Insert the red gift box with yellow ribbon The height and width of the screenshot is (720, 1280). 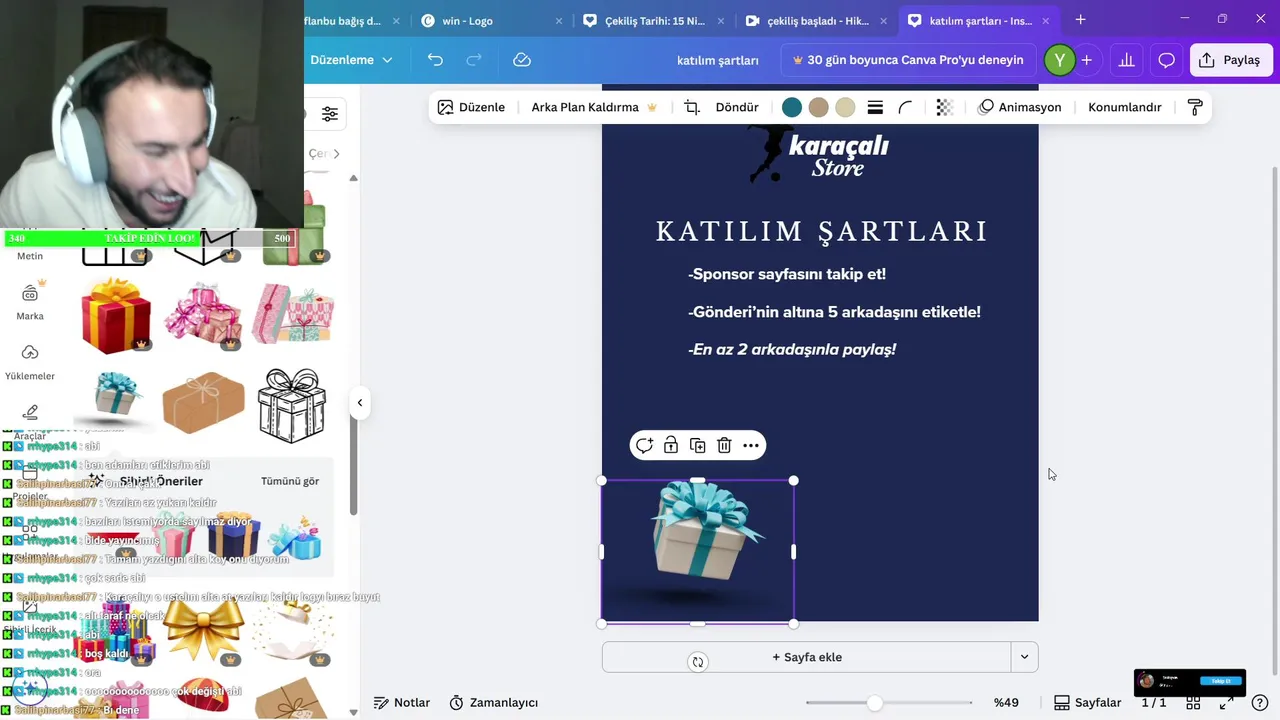click(116, 315)
